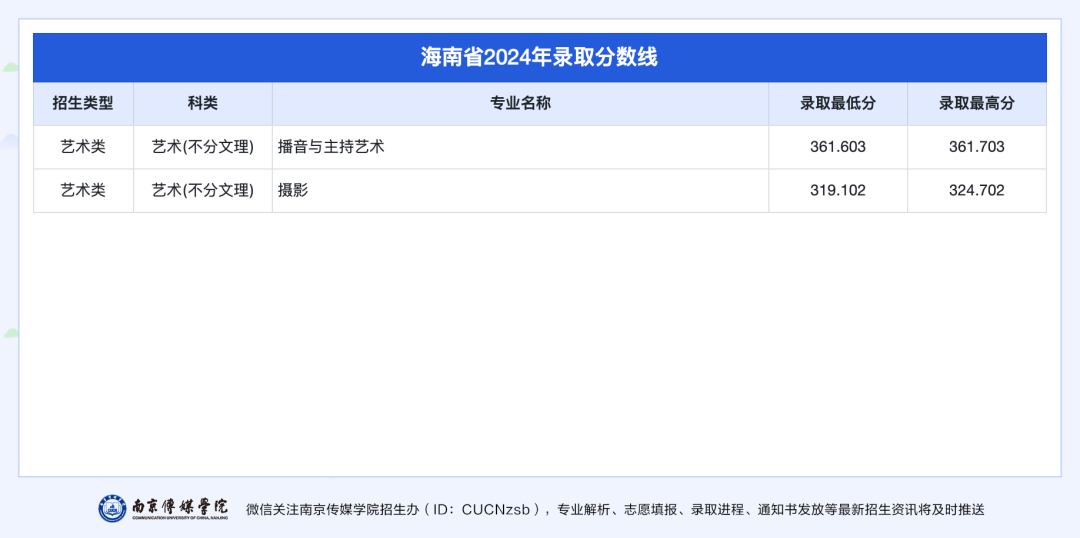Select the 科类 column header

[x=202, y=103]
